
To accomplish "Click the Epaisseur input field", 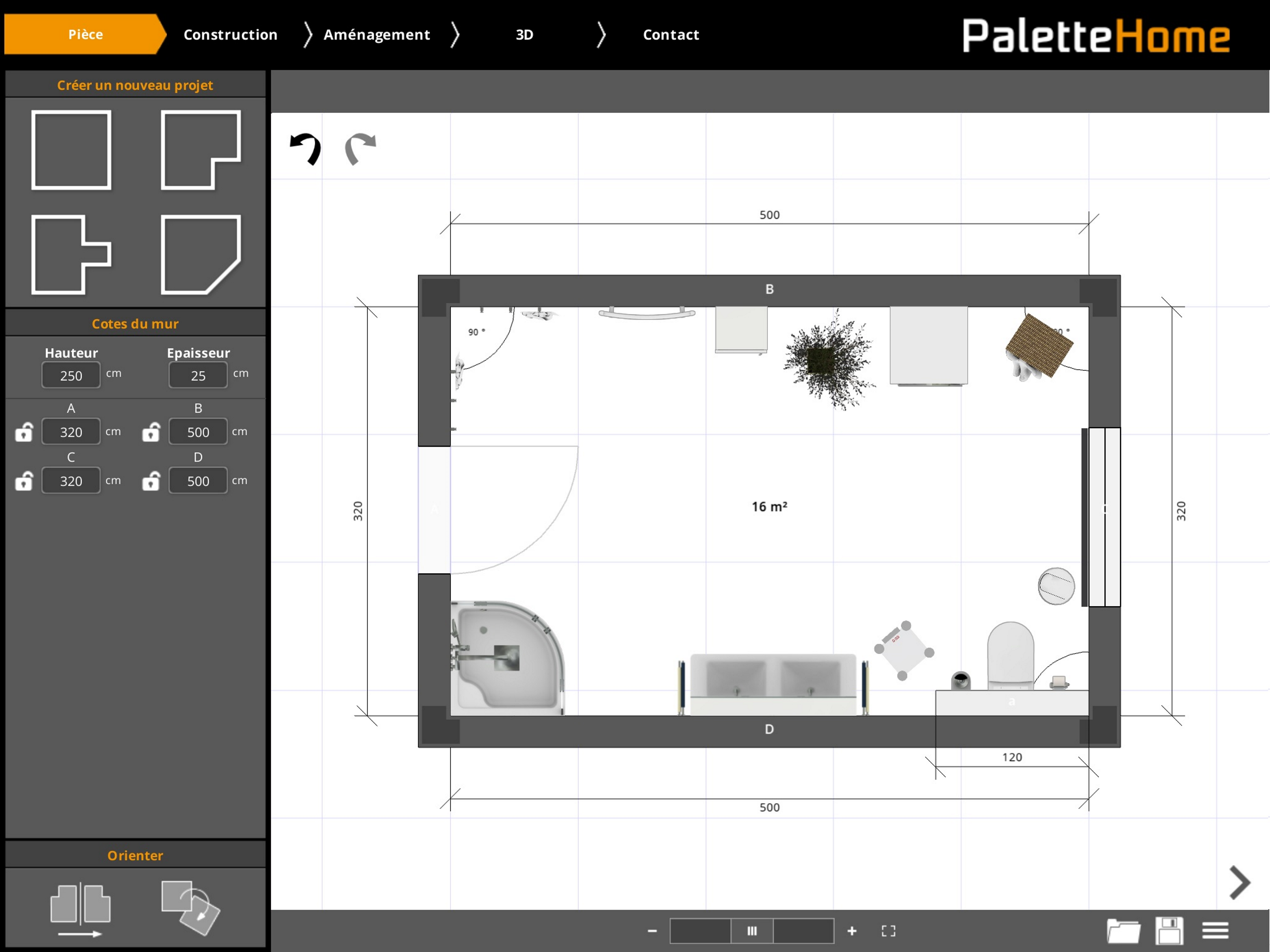I will (x=198, y=376).
